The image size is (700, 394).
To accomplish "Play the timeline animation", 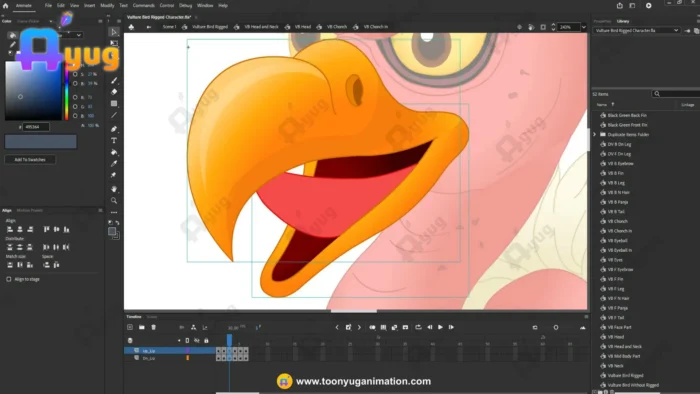I will (440, 327).
